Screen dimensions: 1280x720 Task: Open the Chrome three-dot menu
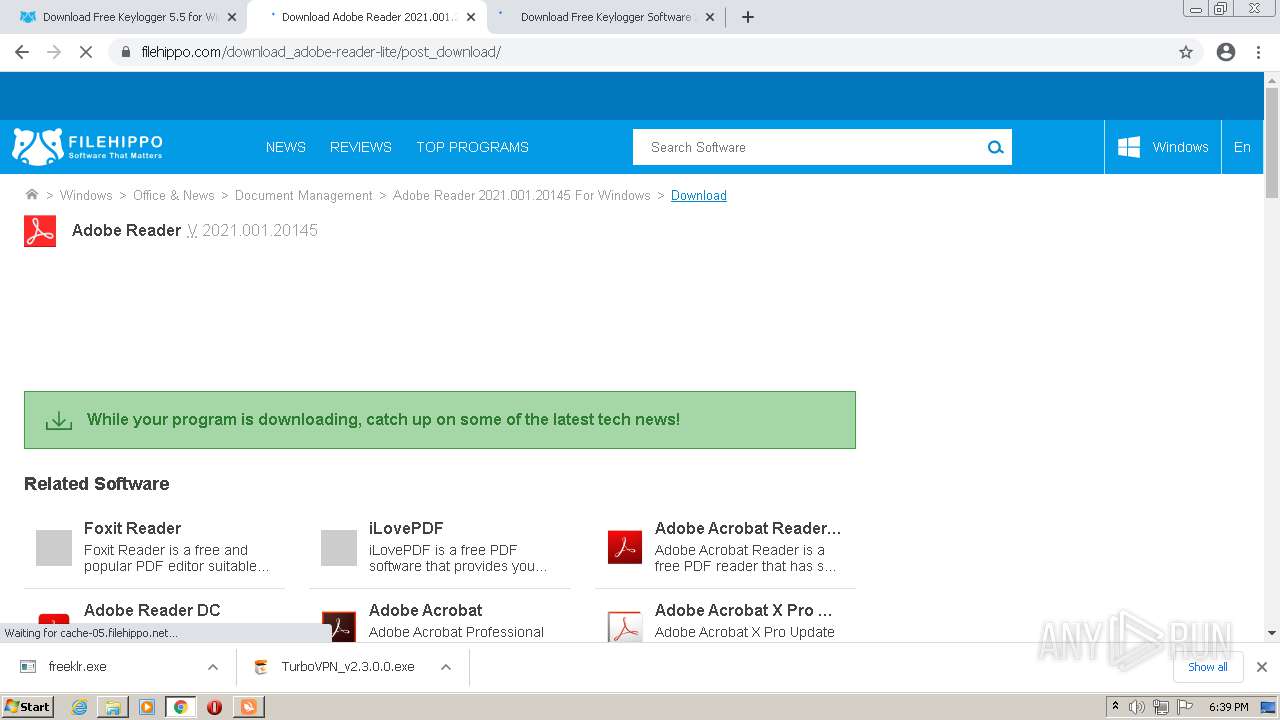[x=1258, y=52]
